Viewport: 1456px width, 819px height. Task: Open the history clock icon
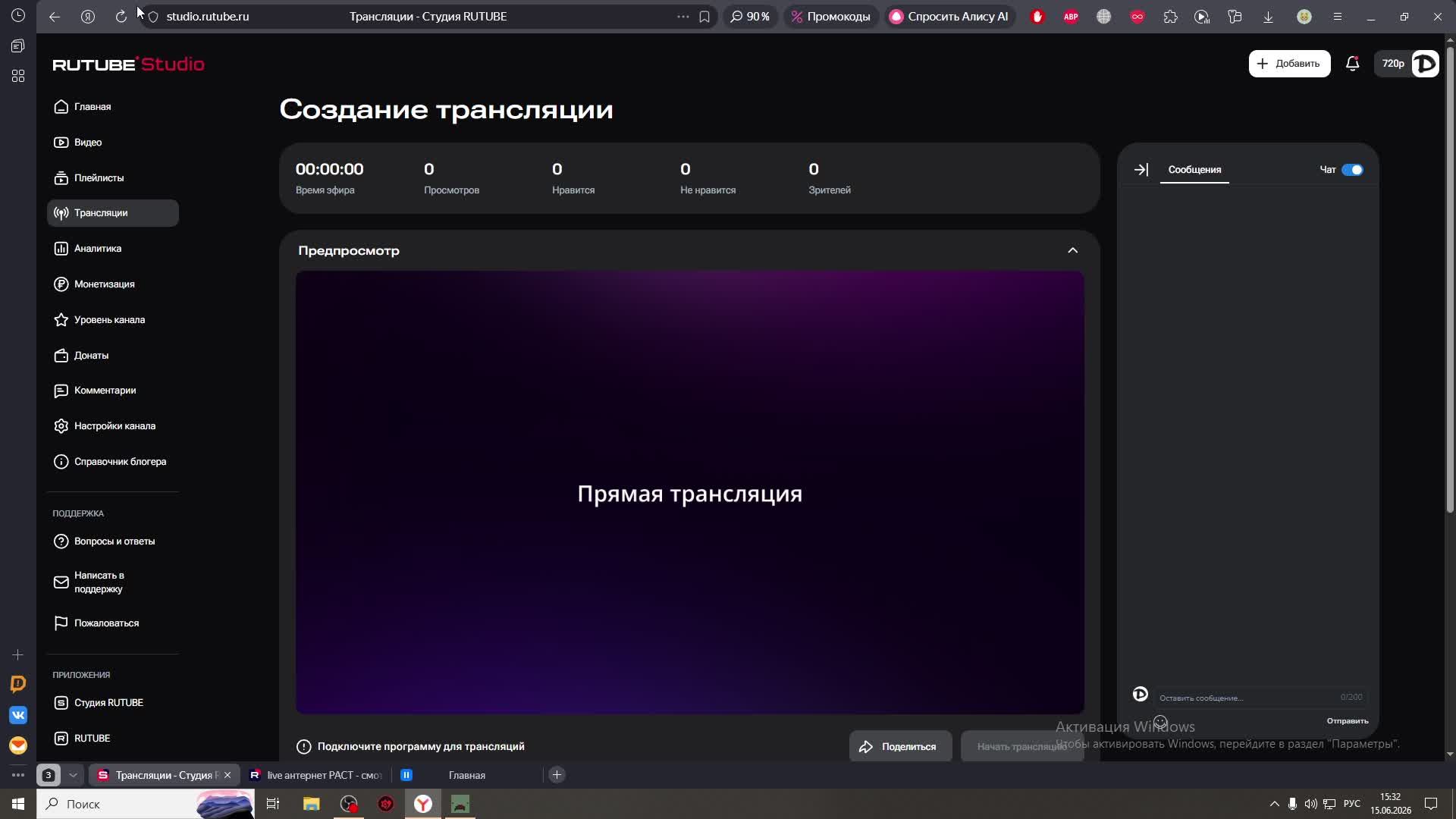click(x=18, y=15)
